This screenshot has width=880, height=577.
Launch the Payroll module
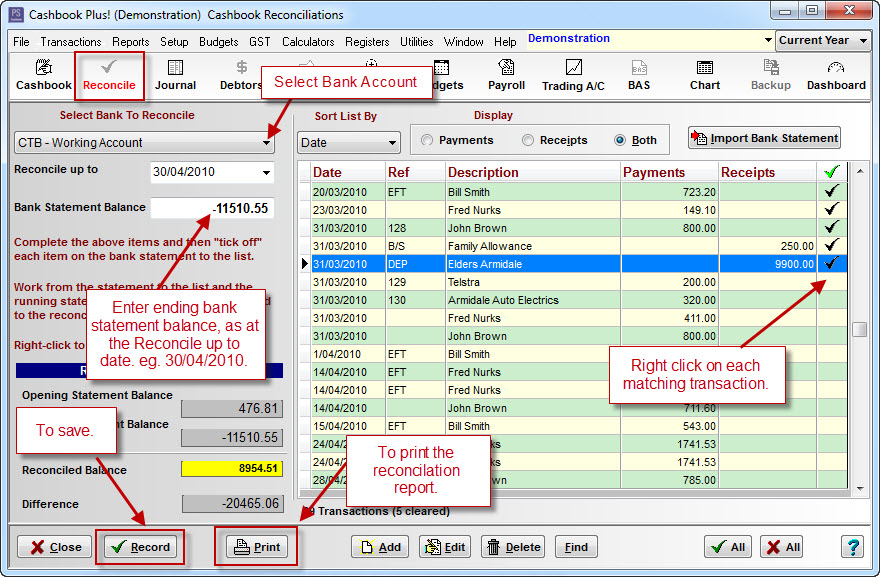[506, 76]
